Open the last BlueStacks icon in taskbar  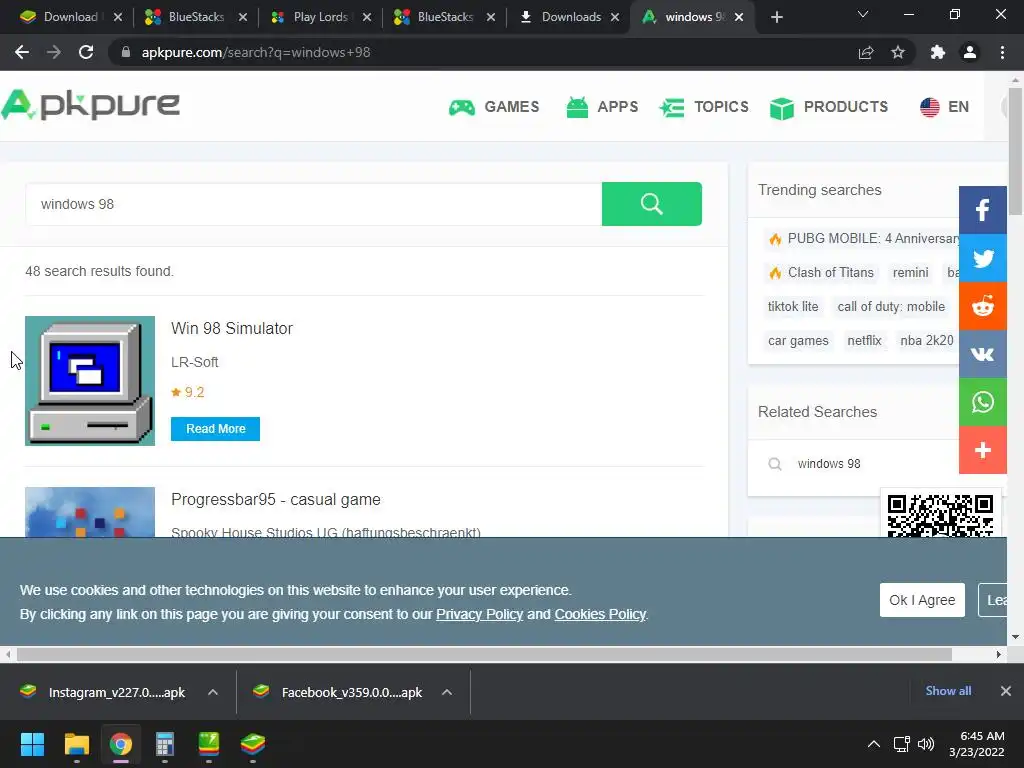(x=253, y=744)
